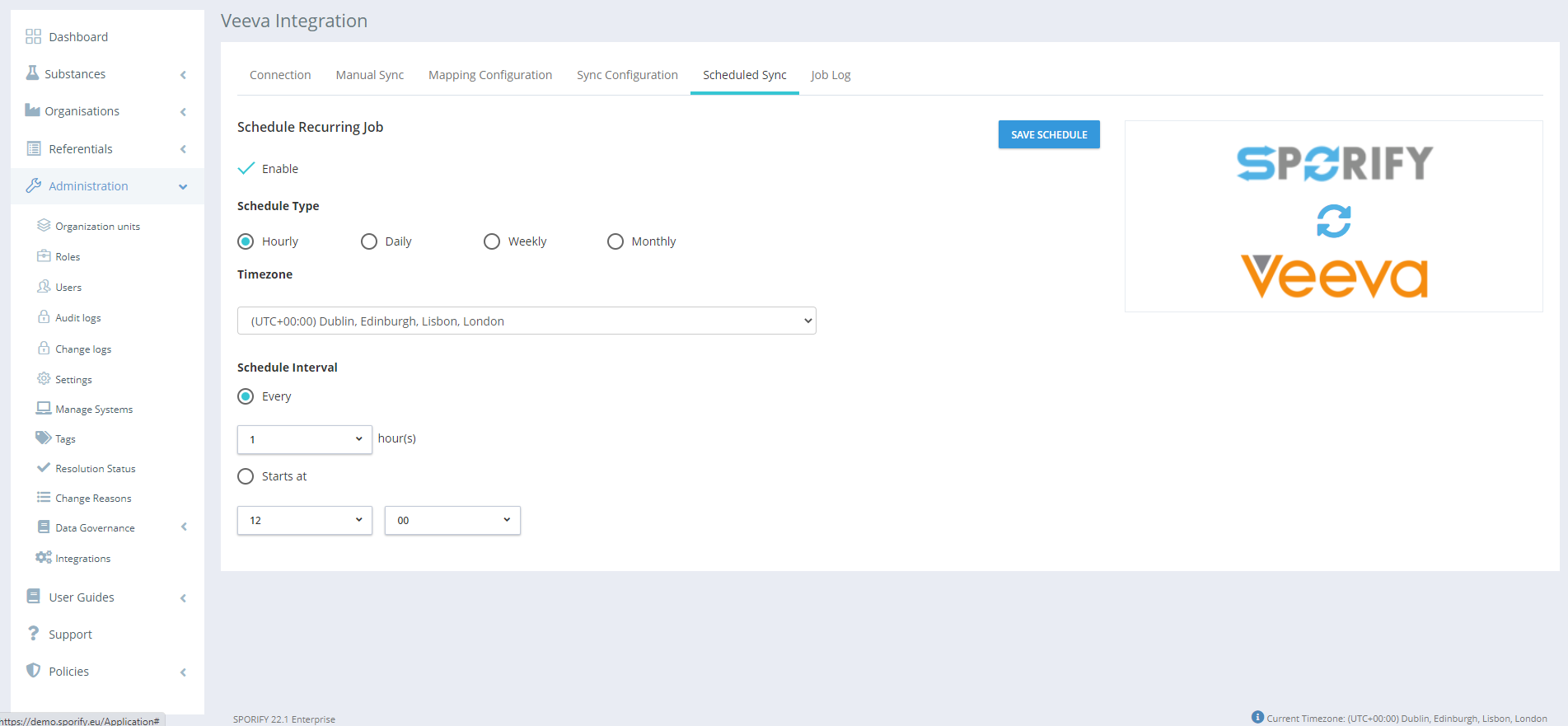The height and width of the screenshot is (726, 1568).
Task: Open the hour(s) interval dropdown
Action: pos(305,439)
